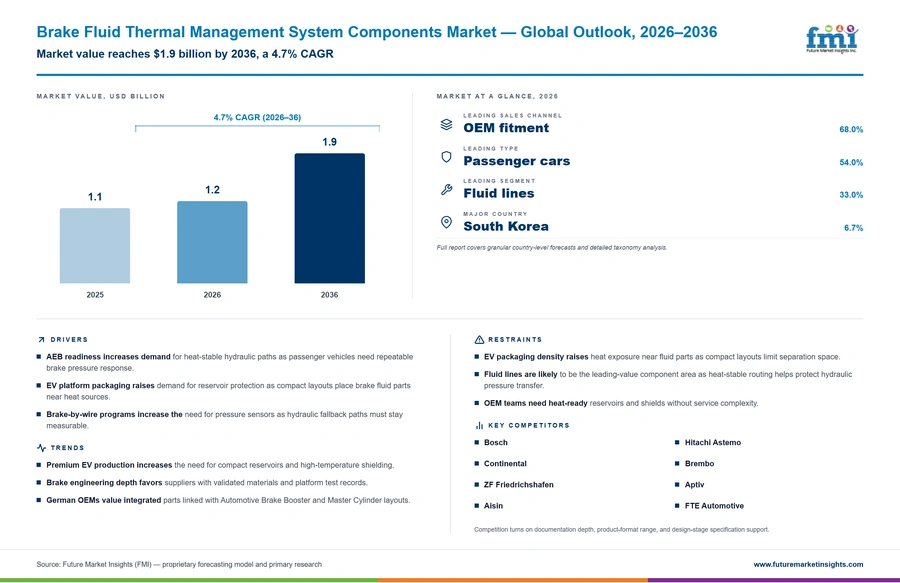Click the '6.7%' value

pos(853,228)
